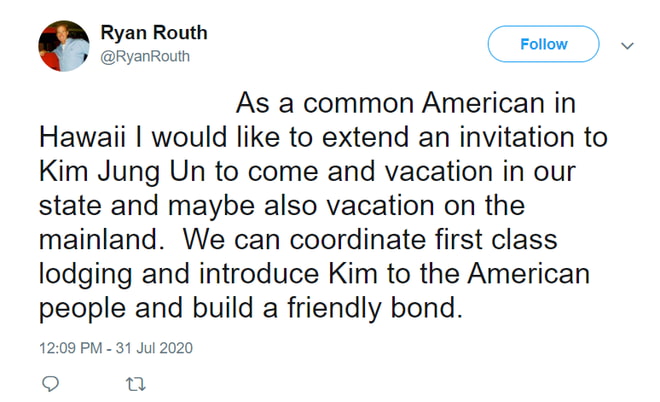660x402 pixels.
Task: Open the 12:09 PM timestamp link
Action: 72,348
